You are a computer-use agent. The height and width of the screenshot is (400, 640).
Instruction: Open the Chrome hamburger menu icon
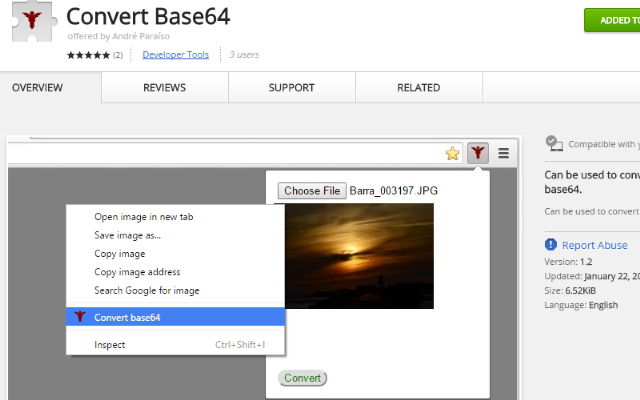tap(503, 153)
